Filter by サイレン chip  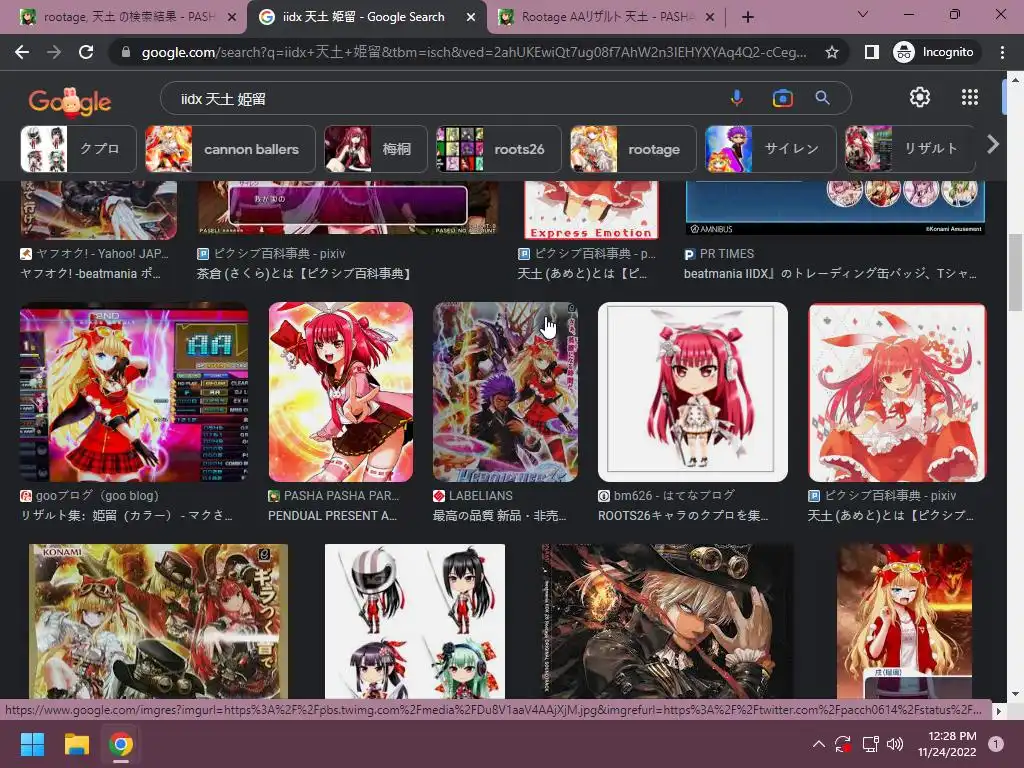771,149
